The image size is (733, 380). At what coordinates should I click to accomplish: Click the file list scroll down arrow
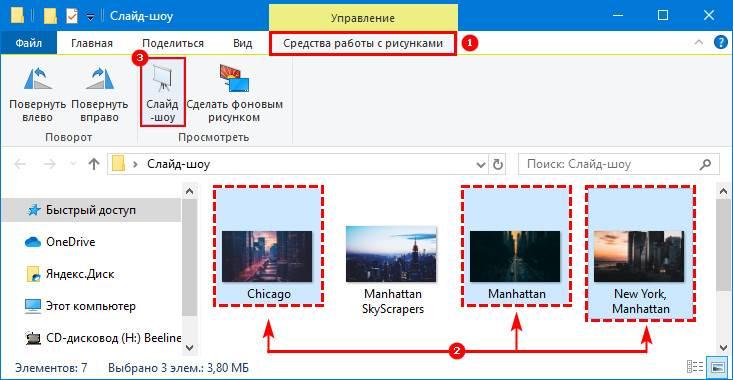coord(724,347)
